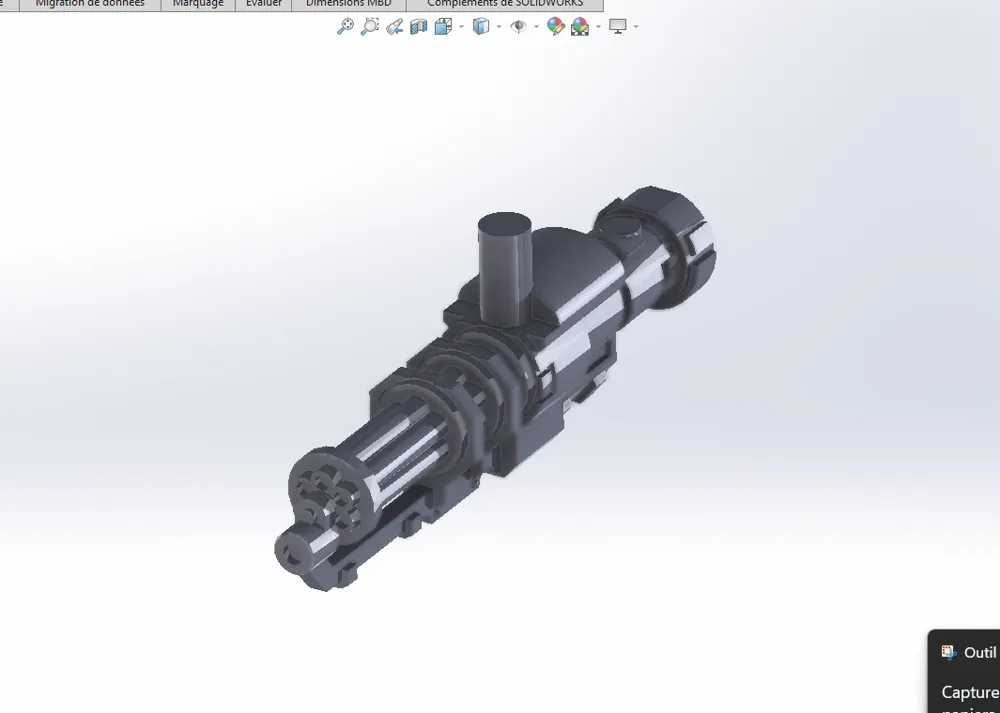This screenshot has height=713, width=1000.
Task: Expand the View Settings dropdown arrow
Action: pyautogui.click(x=635, y=27)
